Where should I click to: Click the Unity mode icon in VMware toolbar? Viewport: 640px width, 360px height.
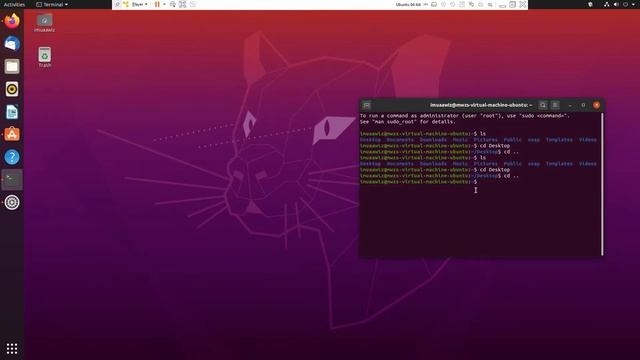tap(193, 4)
